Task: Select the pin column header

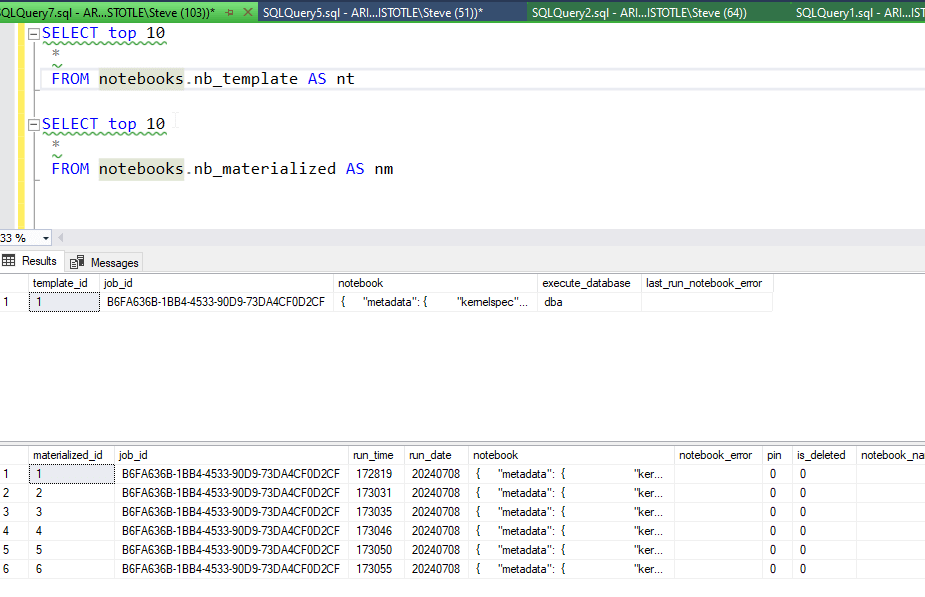Action: pyautogui.click(x=777, y=455)
